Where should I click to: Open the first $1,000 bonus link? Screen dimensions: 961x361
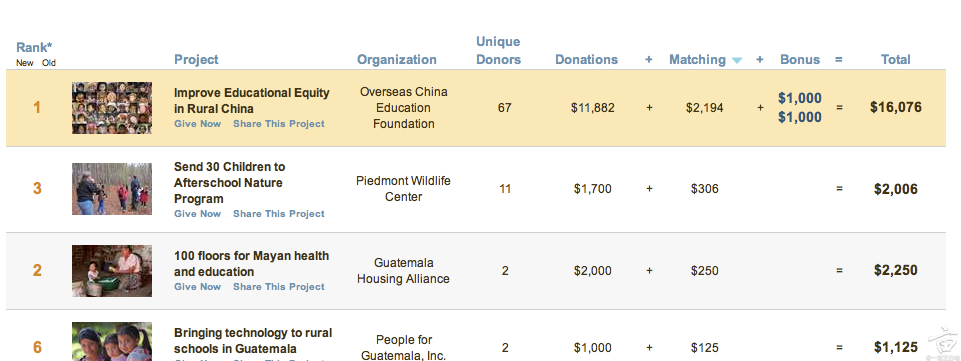tap(800, 98)
